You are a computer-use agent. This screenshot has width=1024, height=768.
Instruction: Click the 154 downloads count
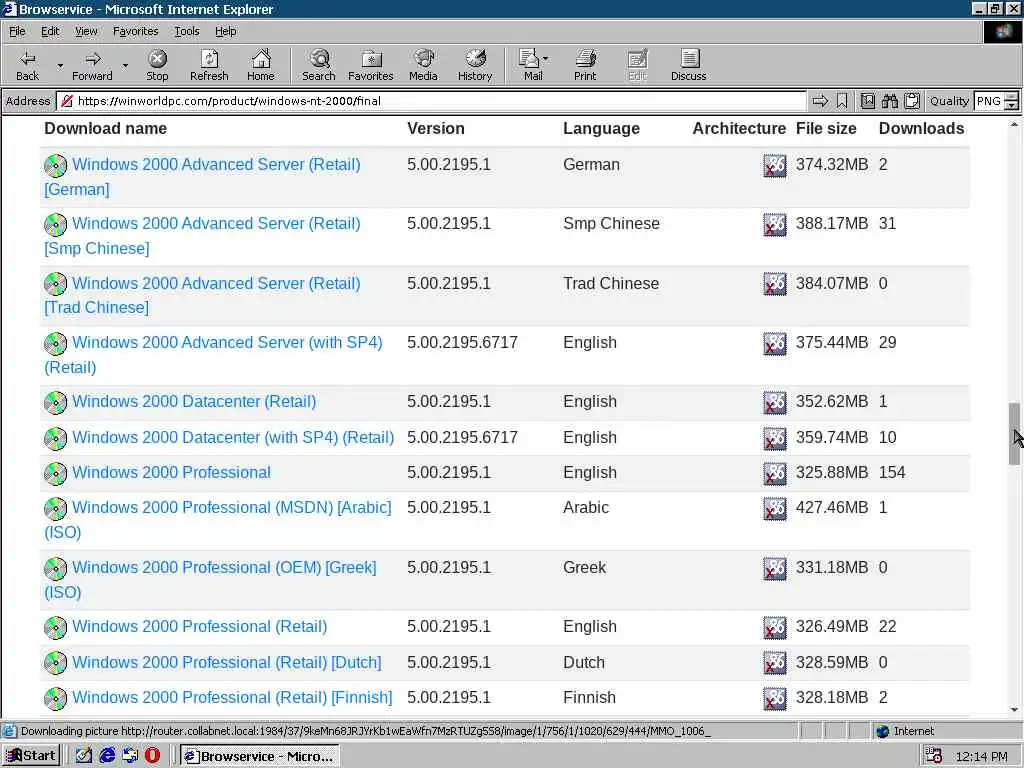tap(892, 472)
